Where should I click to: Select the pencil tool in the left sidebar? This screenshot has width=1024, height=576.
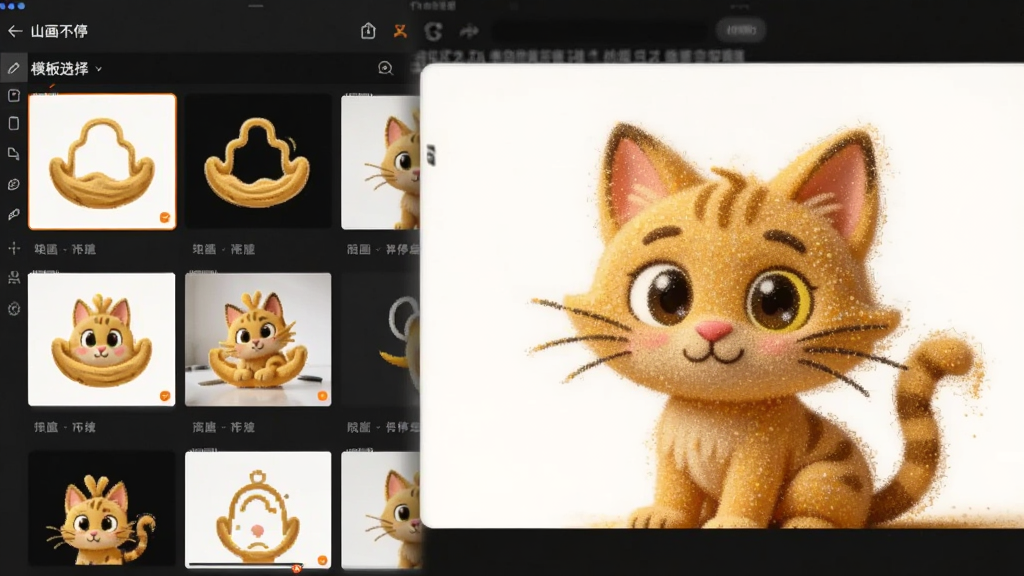14,68
